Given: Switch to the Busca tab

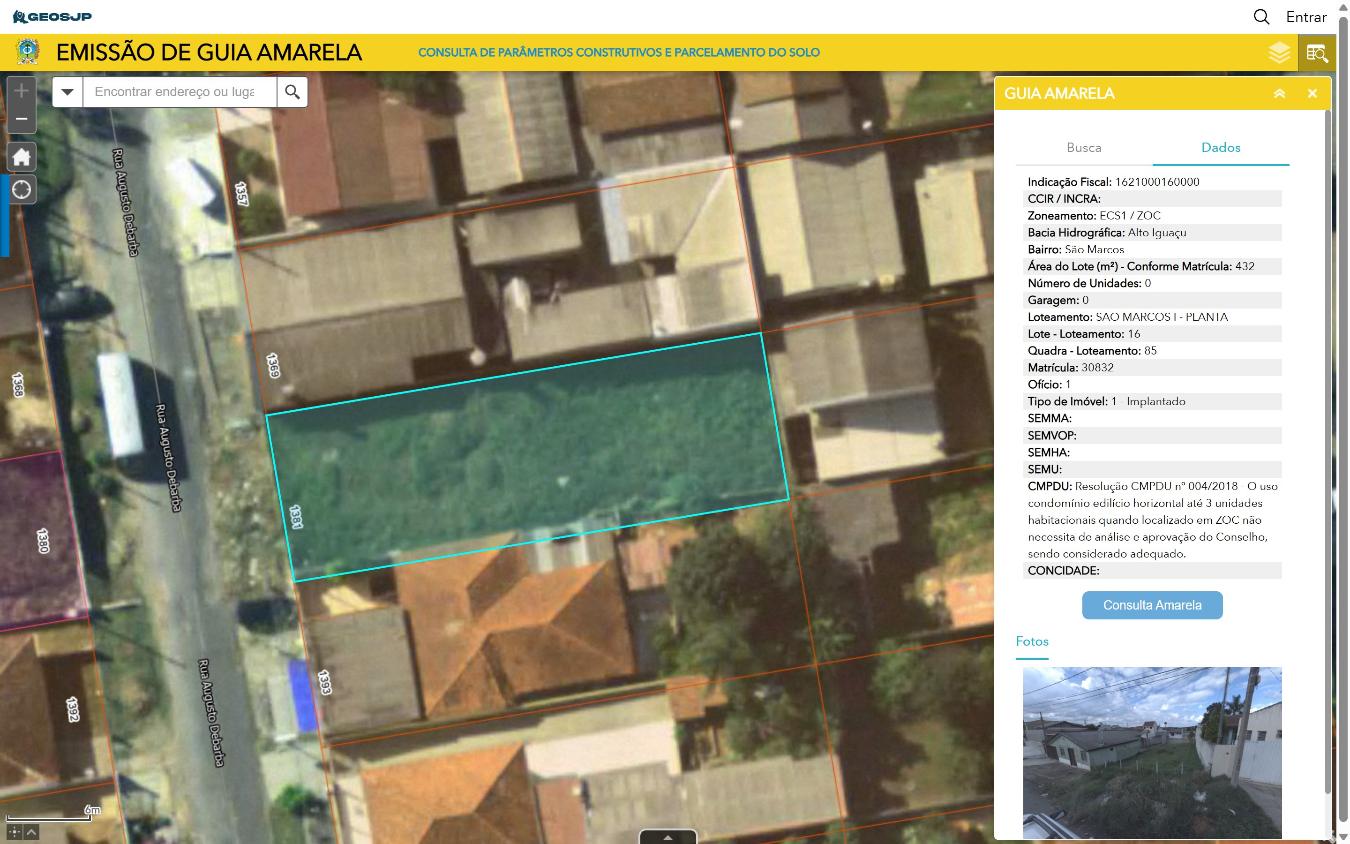Looking at the screenshot, I should (1083, 148).
